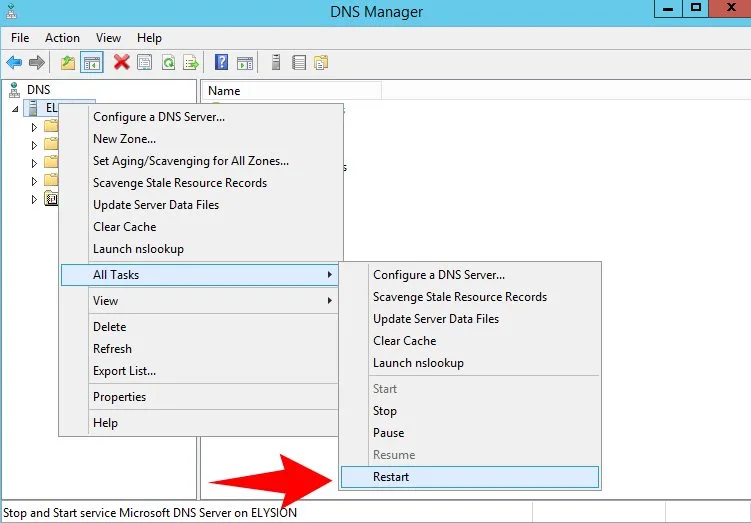
Task: Click the Export List toolbar icon
Action: coord(190,62)
